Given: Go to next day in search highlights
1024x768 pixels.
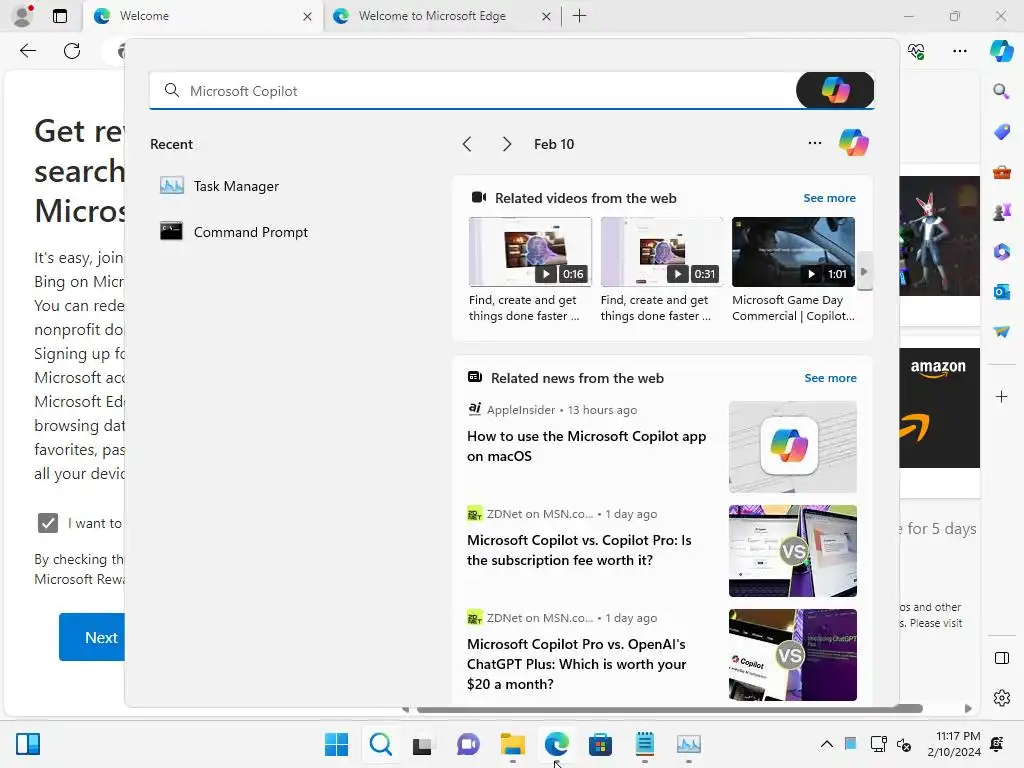Looking at the screenshot, I should 506,144.
